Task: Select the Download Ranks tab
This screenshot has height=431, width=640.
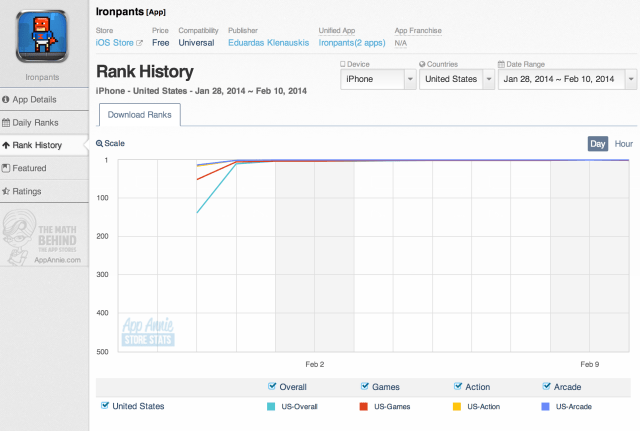Action: [138, 116]
